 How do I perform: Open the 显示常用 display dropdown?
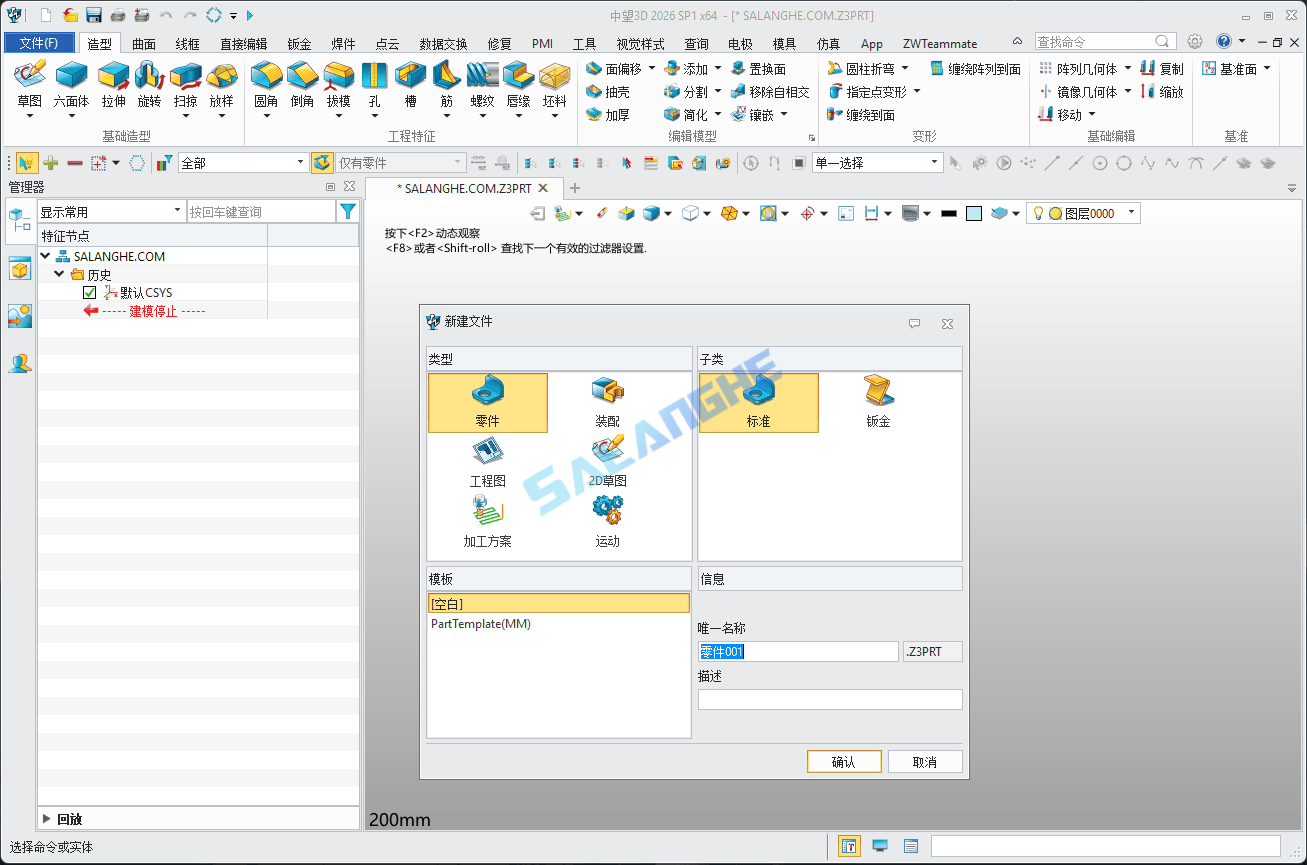pos(178,212)
